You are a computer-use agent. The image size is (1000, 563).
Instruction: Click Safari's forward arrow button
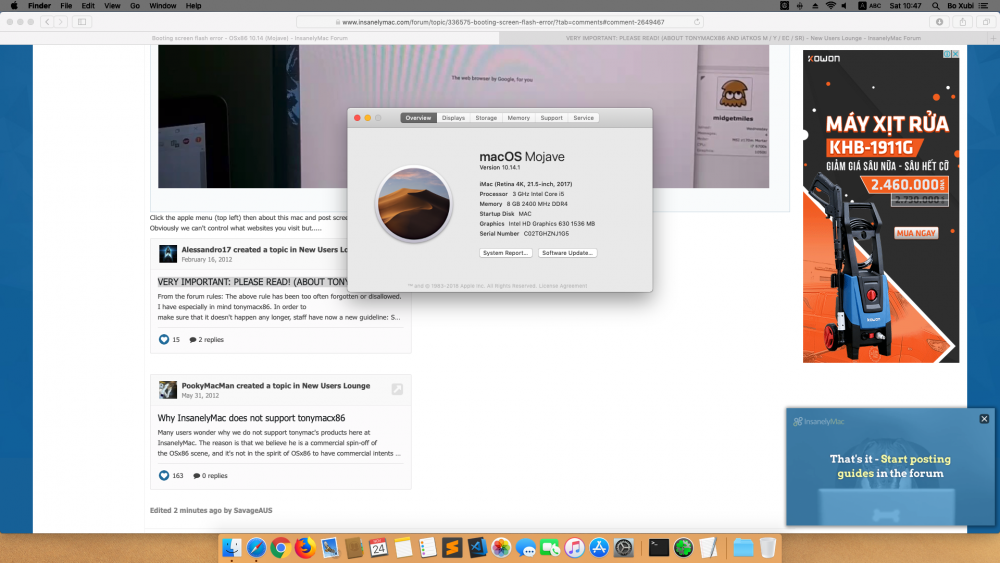(61, 22)
